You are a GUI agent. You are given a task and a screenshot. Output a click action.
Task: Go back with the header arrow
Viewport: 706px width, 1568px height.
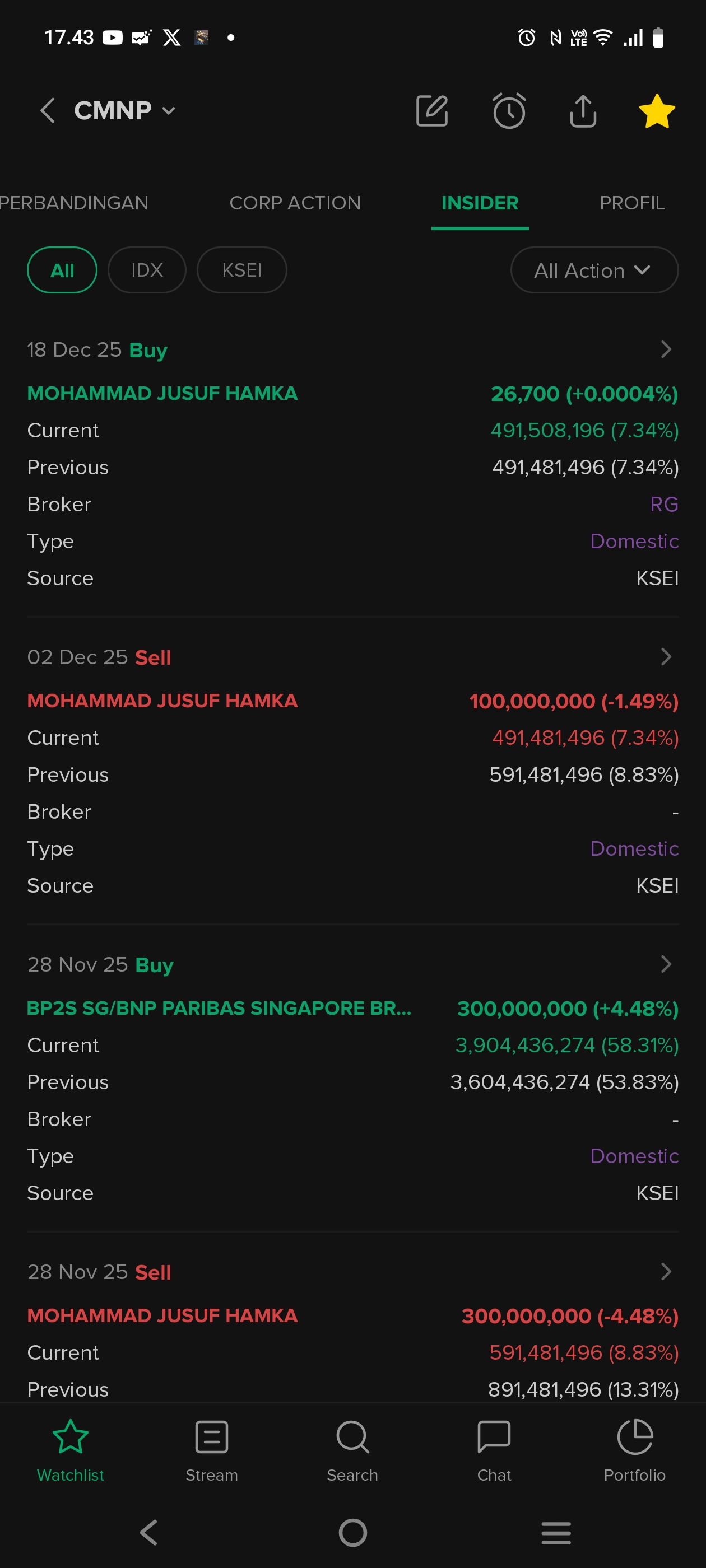[48, 111]
